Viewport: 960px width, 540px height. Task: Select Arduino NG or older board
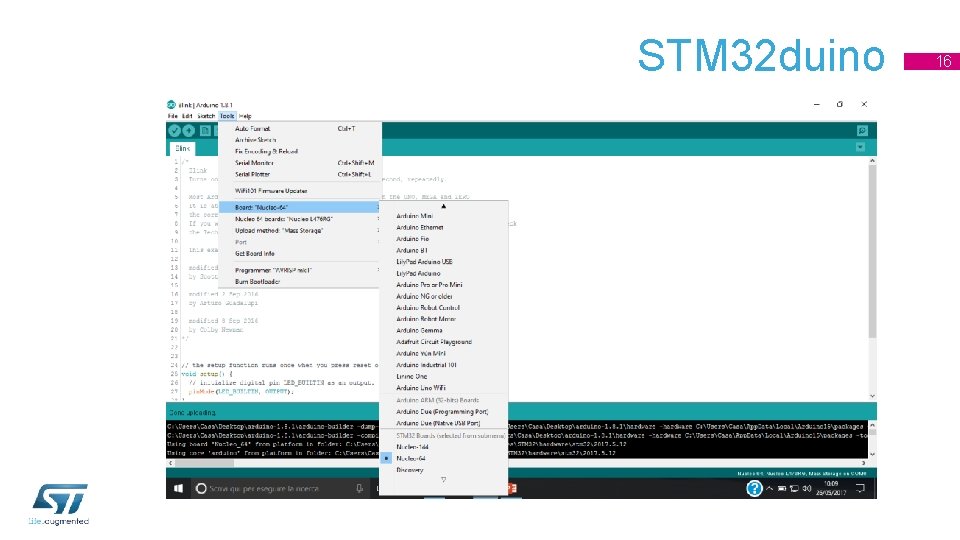point(444,296)
